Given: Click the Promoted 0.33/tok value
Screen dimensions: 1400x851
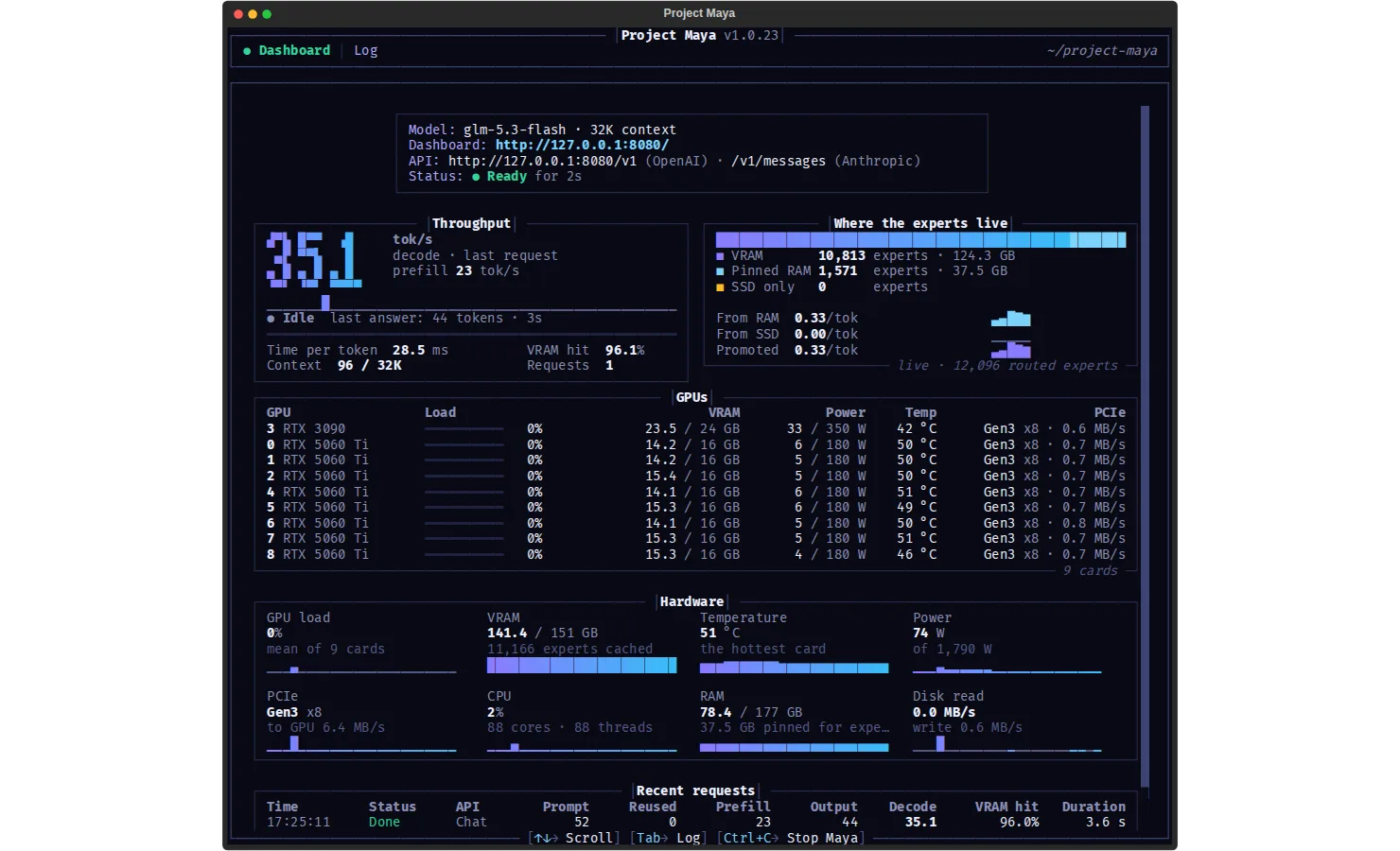Looking at the screenshot, I should click(x=826, y=350).
